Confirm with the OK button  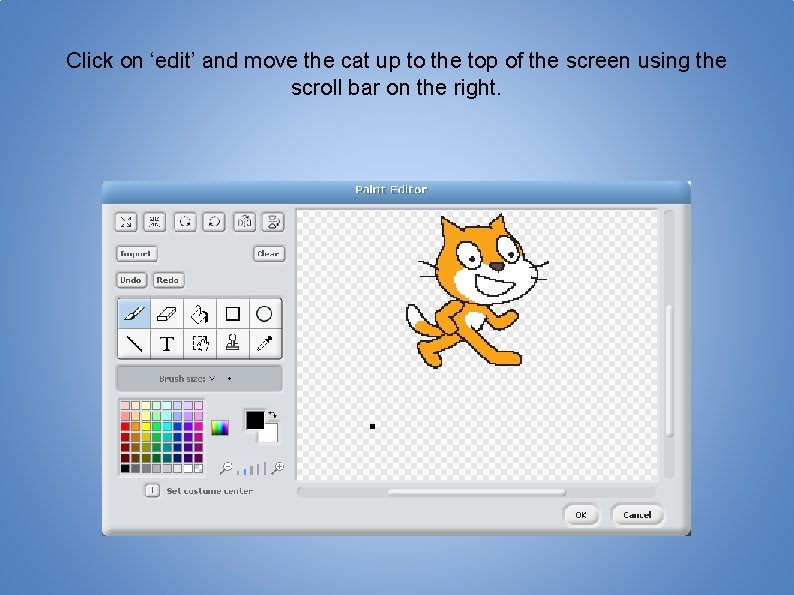pos(581,514)
